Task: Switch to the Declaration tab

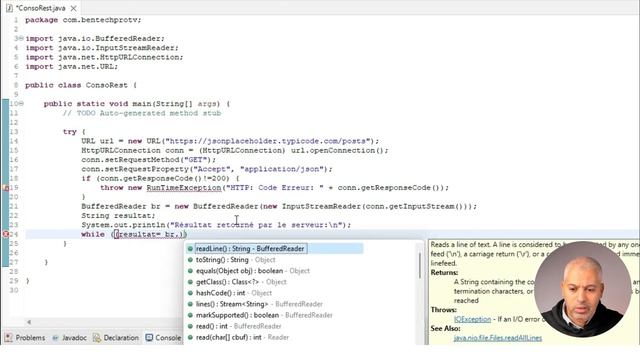Action: [116, 338]
